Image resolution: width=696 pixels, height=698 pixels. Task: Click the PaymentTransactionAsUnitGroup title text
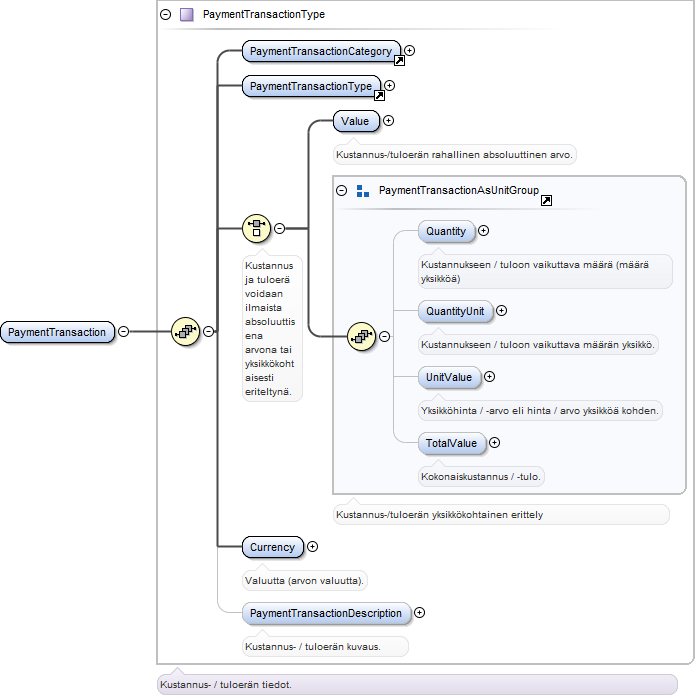459,191
